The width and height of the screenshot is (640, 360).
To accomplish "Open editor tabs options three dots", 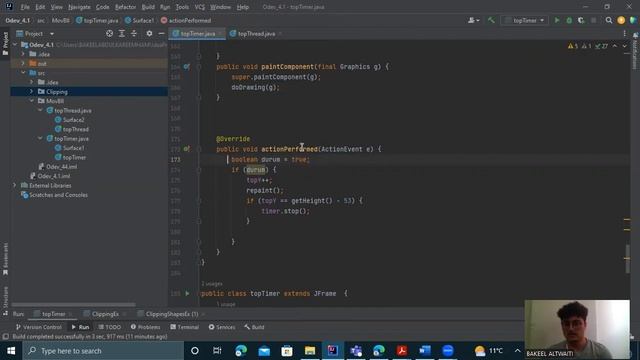I will tap(624, 33).
